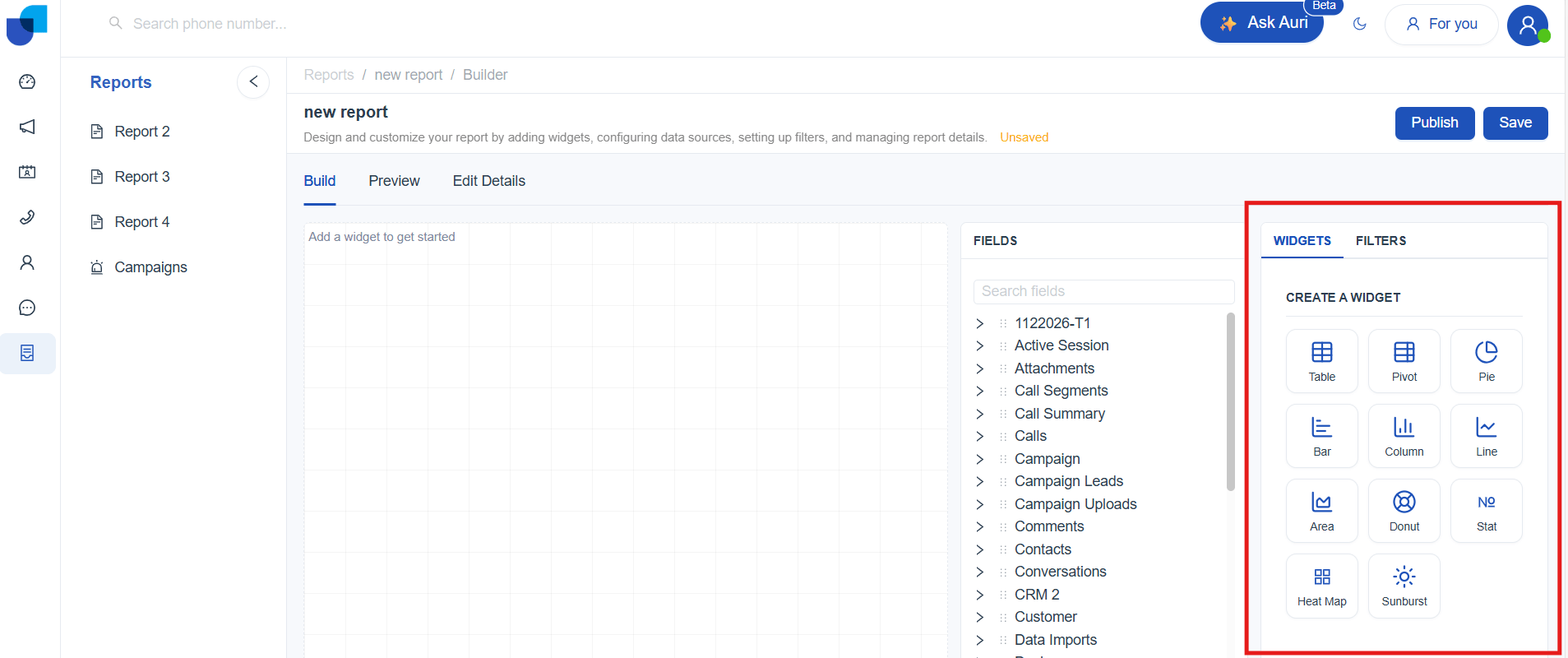Click the Column chart widget

coord(1404,436)
